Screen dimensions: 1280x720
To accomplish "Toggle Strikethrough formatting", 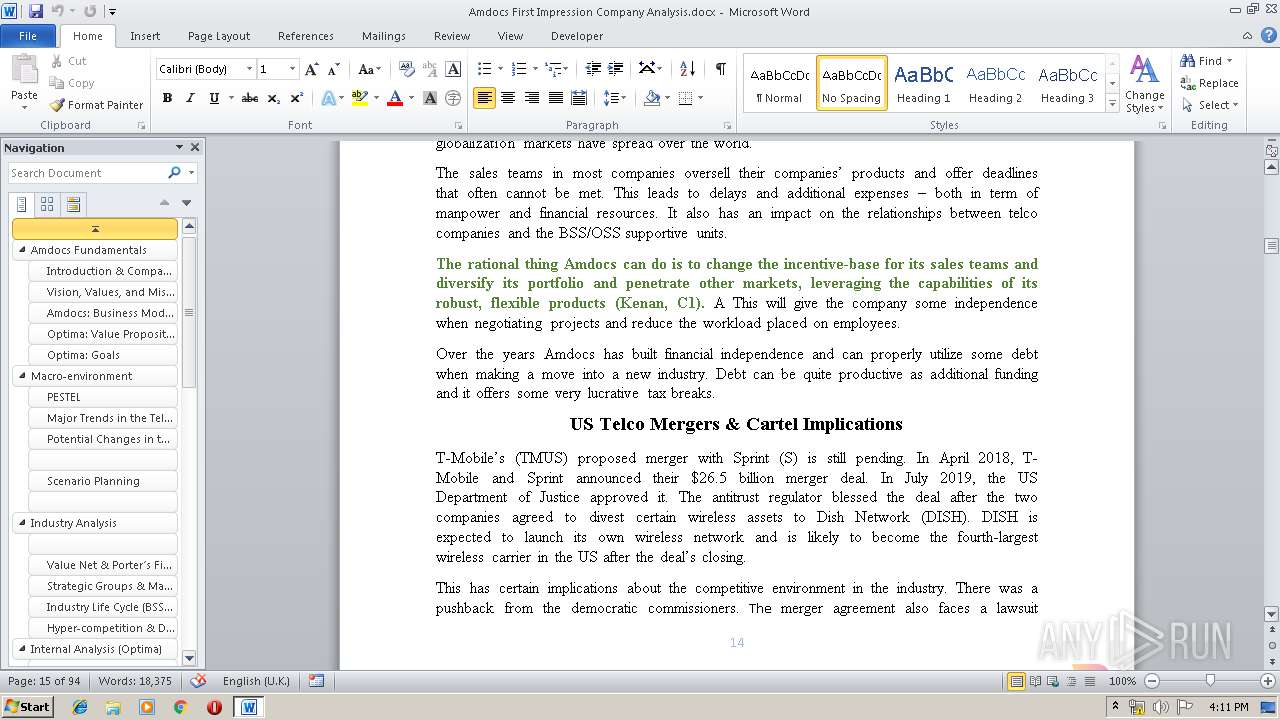I will [250, 98].
